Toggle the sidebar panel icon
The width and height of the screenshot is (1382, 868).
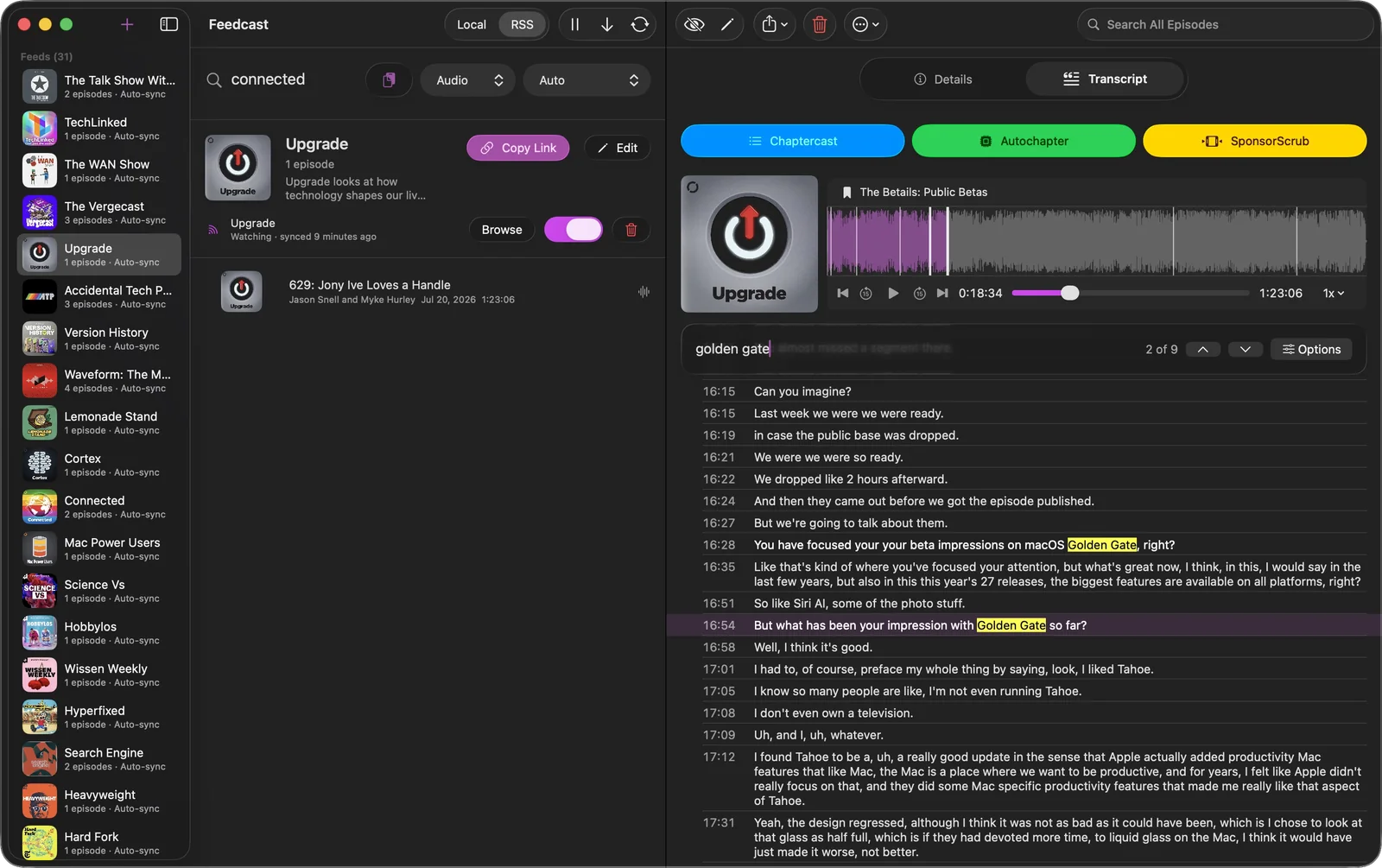point(169,24)
